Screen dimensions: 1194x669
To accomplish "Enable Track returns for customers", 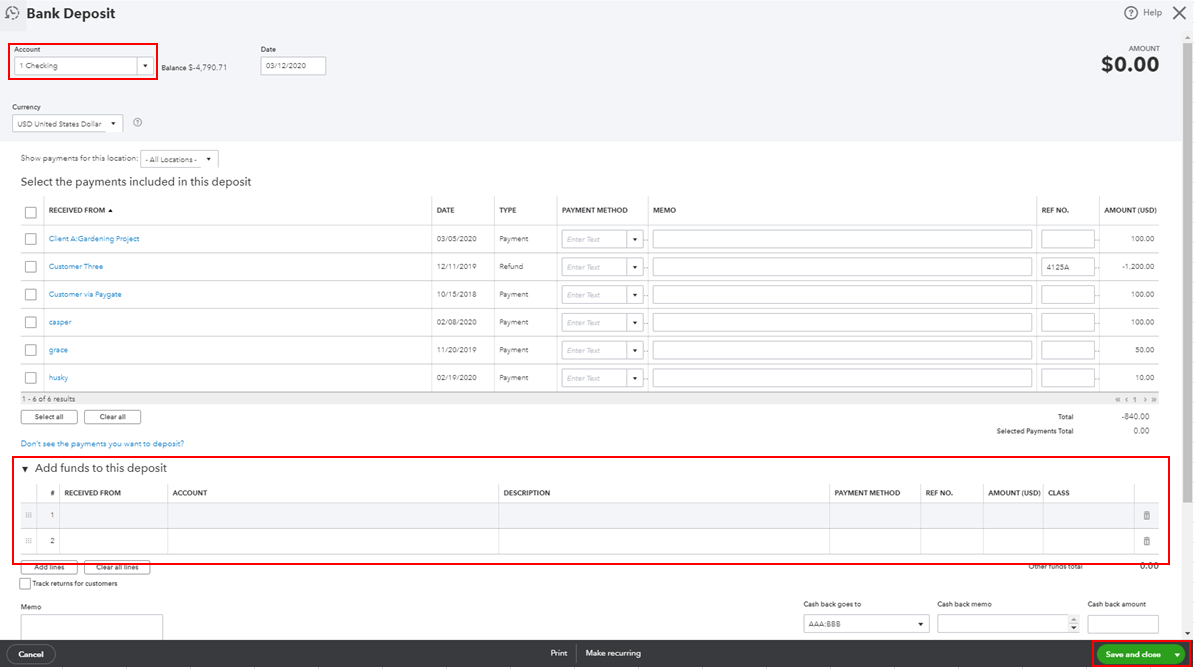I will tap(25, 584).
